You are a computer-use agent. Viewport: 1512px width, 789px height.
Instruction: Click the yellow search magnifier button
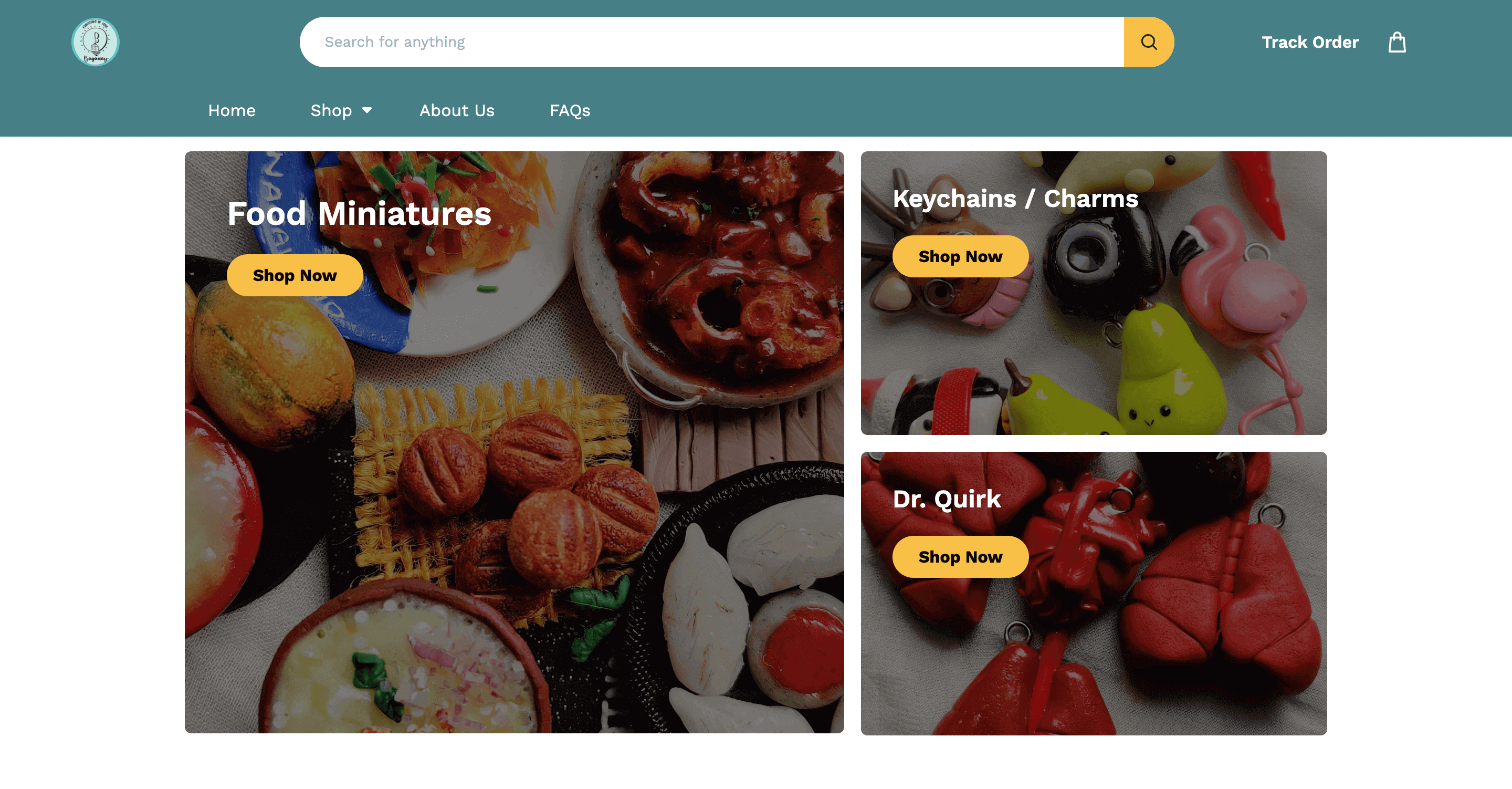click(x=1149, y=41)
